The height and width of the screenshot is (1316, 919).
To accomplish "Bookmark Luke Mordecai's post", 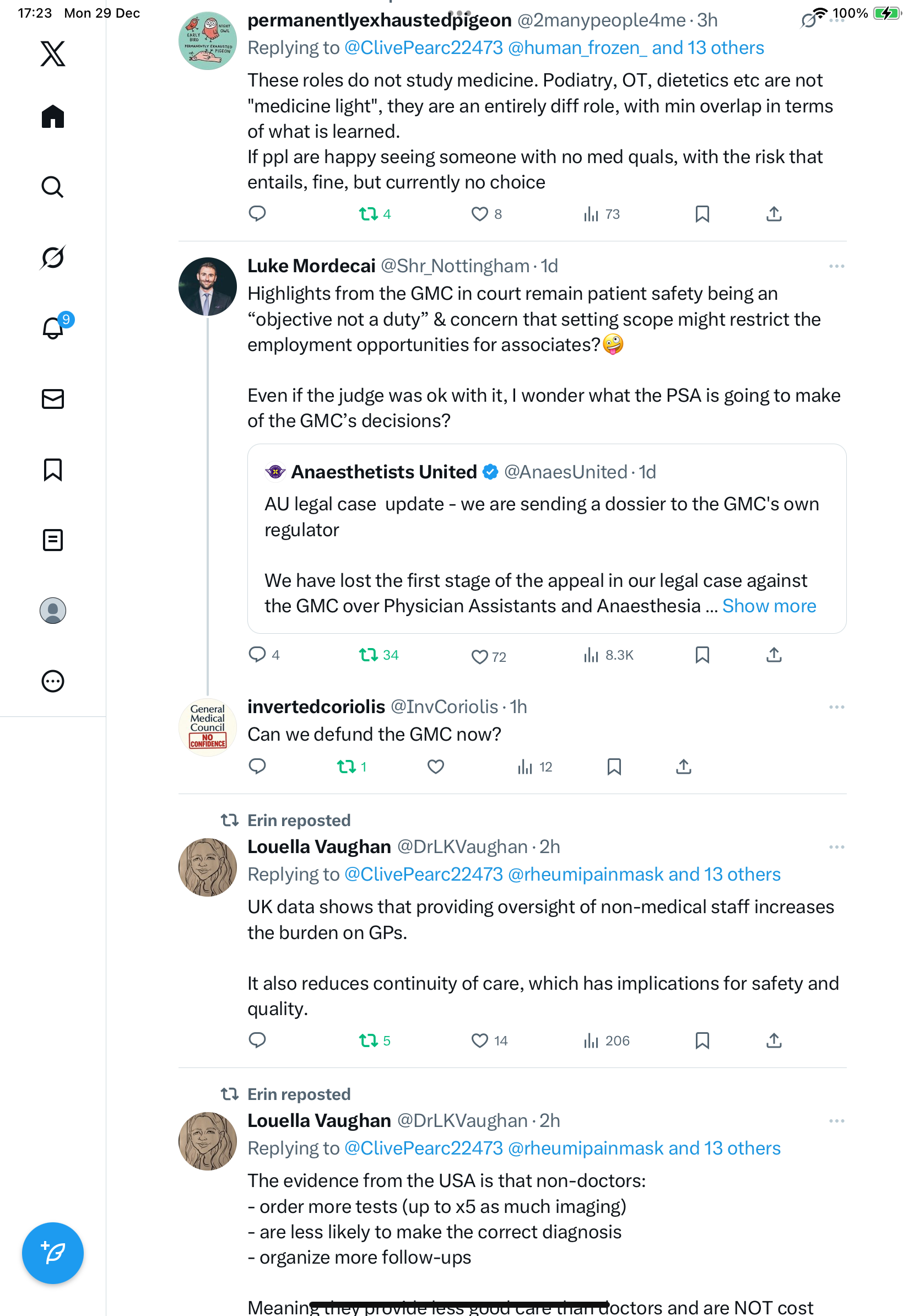I will (702, 655).
